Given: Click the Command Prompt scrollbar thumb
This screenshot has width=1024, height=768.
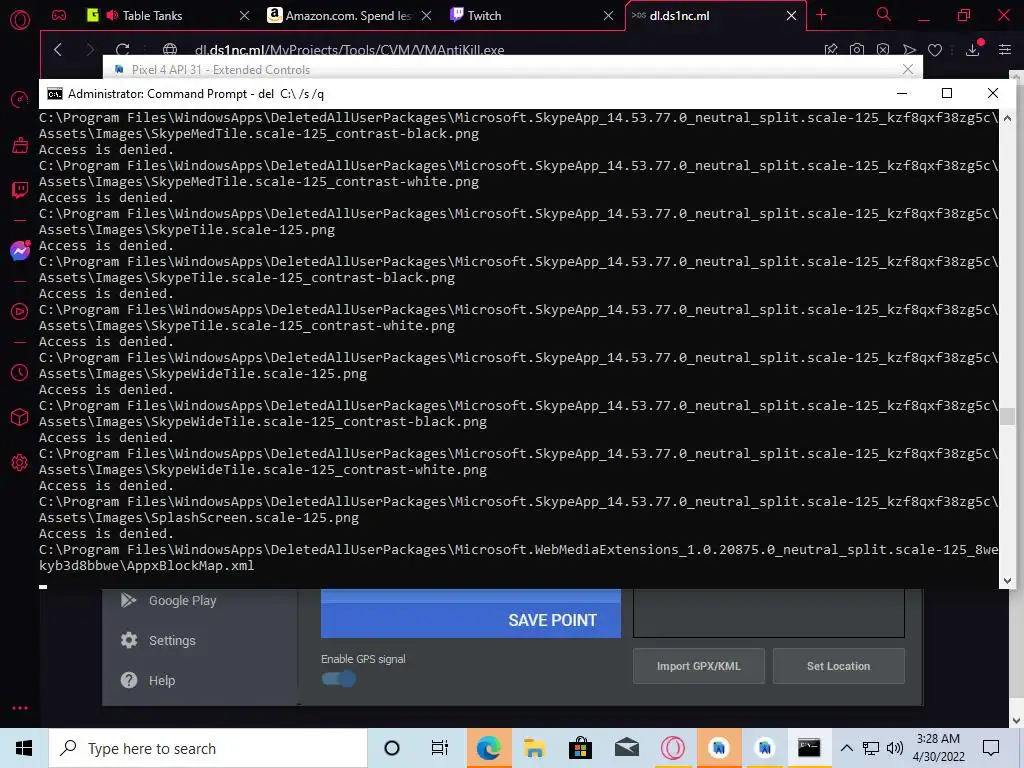Looking at the screenshot, I should 1007,416.
